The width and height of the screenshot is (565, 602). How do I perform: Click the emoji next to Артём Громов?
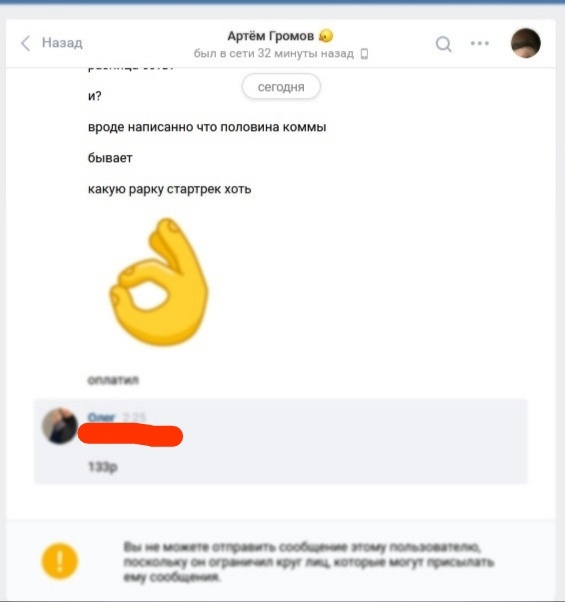[x=326, y=36]
